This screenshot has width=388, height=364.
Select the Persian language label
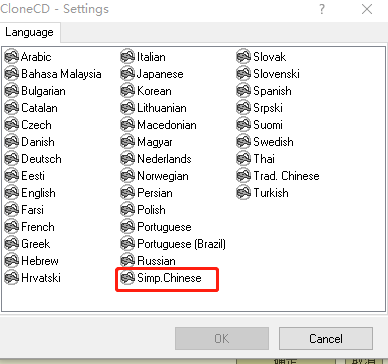coord(155,193)
